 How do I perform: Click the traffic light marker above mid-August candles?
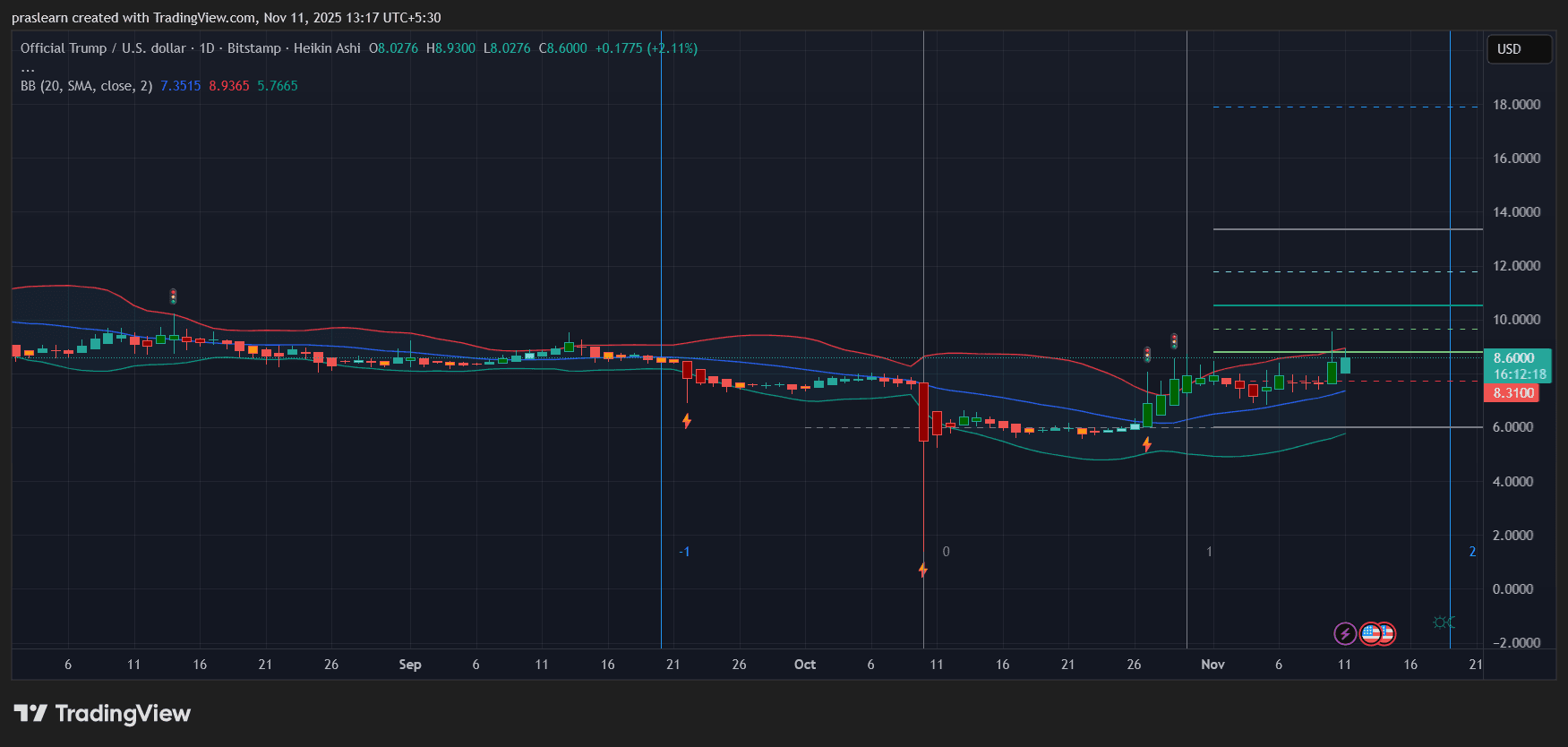click(173, 296)
